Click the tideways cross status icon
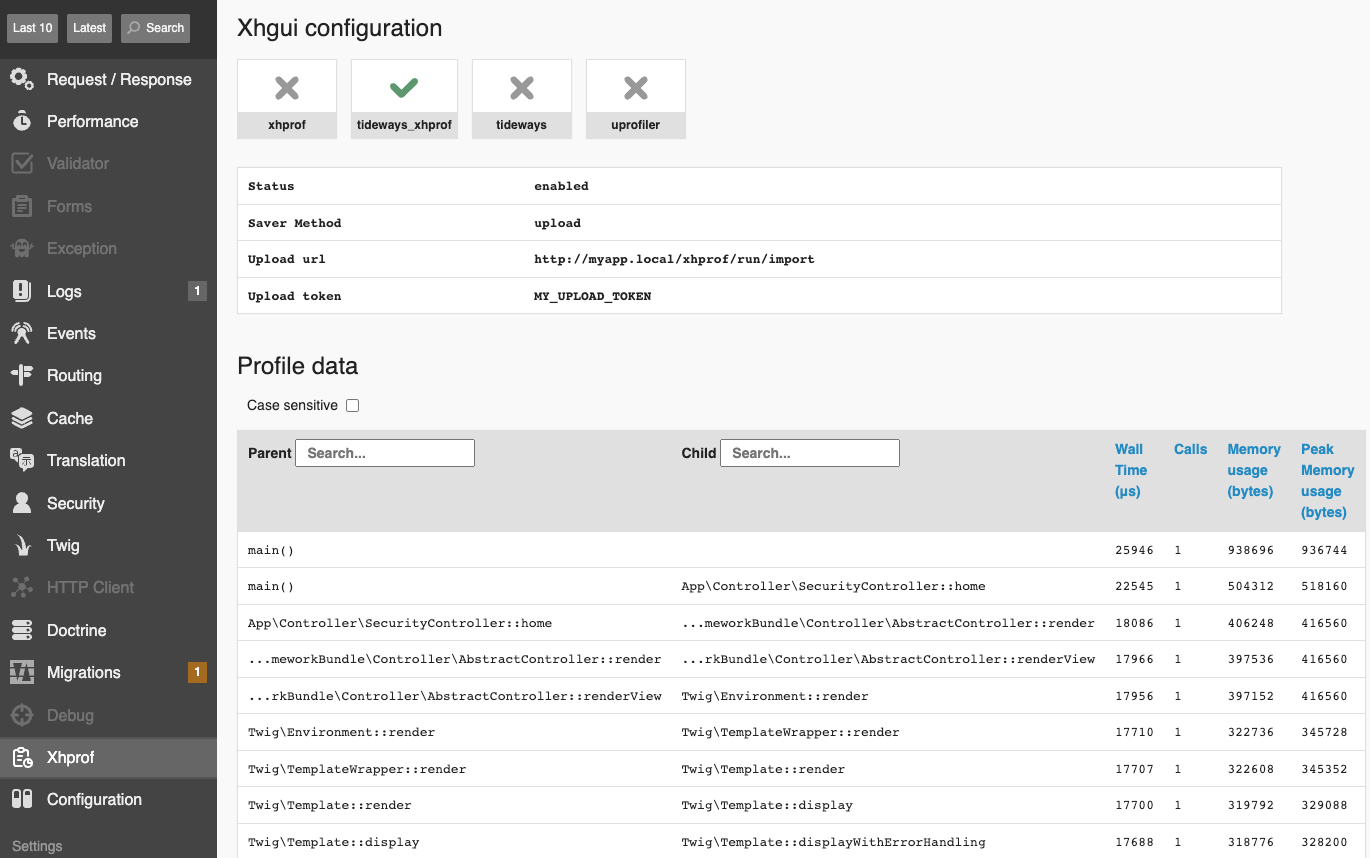The height and width of the screenshot is (858, 1370). click(522, 88)
